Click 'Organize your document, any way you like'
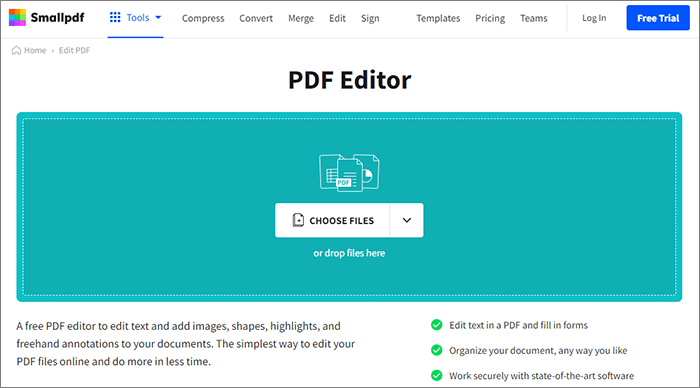The width and height of the screenshot is (700, 388). click(538, 350)
